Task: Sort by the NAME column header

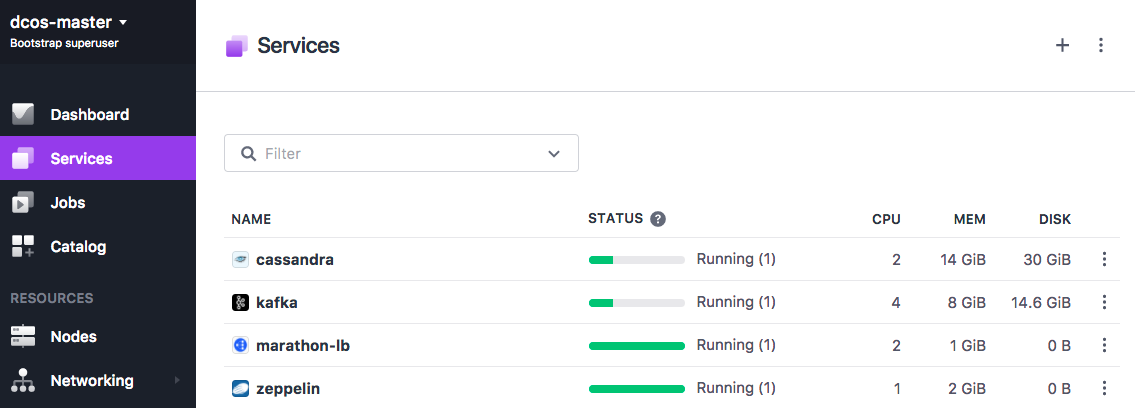Action: [x=250, y=219]
